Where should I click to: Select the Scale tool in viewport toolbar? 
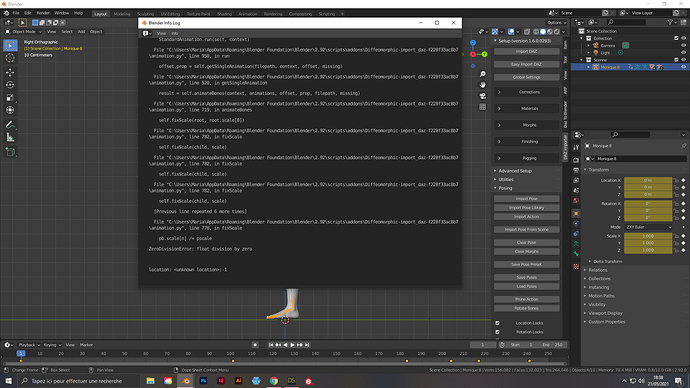pos(10,98)
